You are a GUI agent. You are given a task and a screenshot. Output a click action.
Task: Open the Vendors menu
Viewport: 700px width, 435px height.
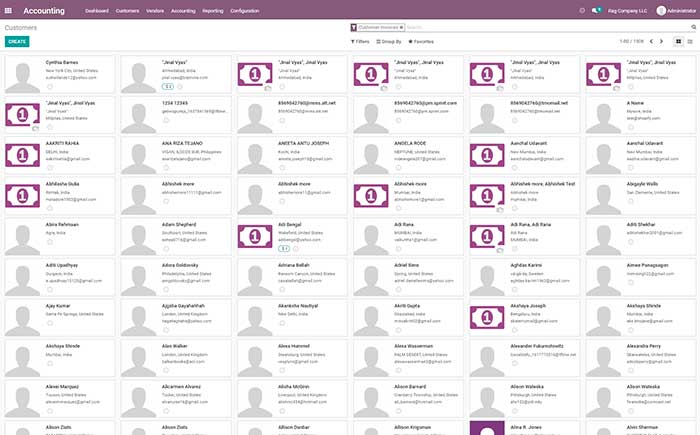click(155, 11)
